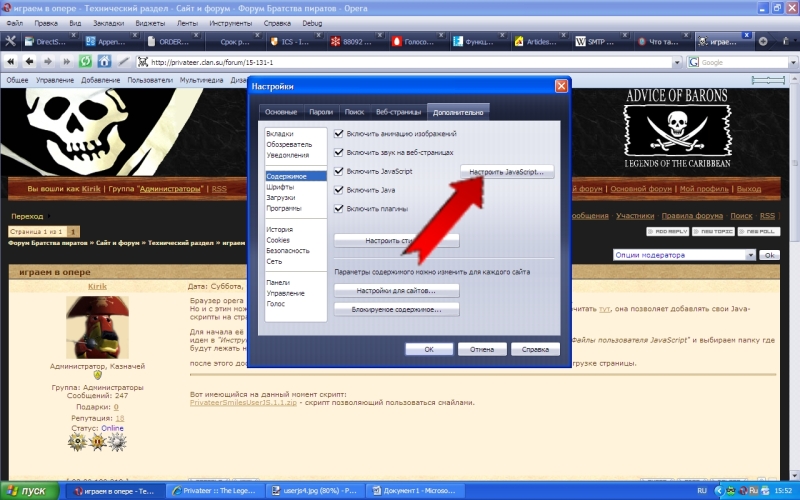
Task: Close the 'DirectS...' tab with its X
Action: (73, 35)
